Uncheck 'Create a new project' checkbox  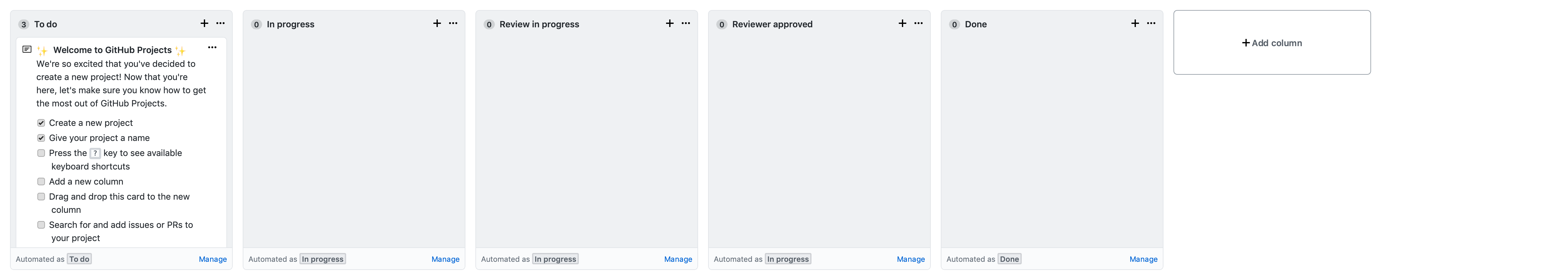click(41, 123)
